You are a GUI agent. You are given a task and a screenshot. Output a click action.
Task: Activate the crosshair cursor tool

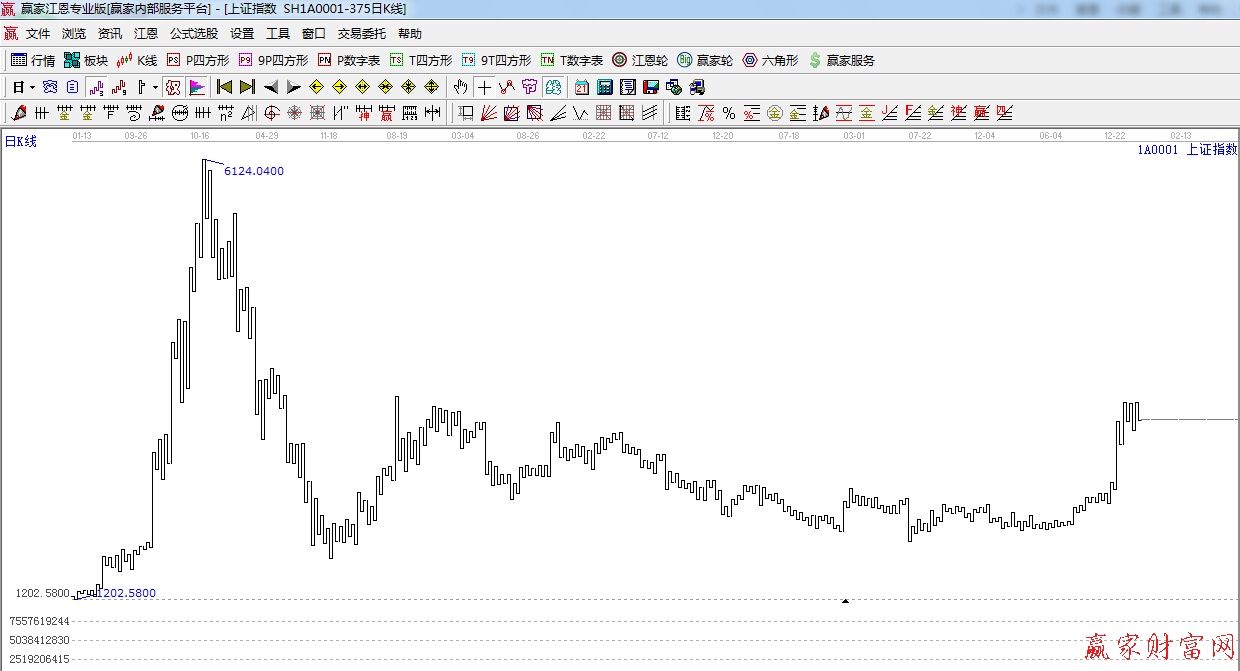[485, 87]
